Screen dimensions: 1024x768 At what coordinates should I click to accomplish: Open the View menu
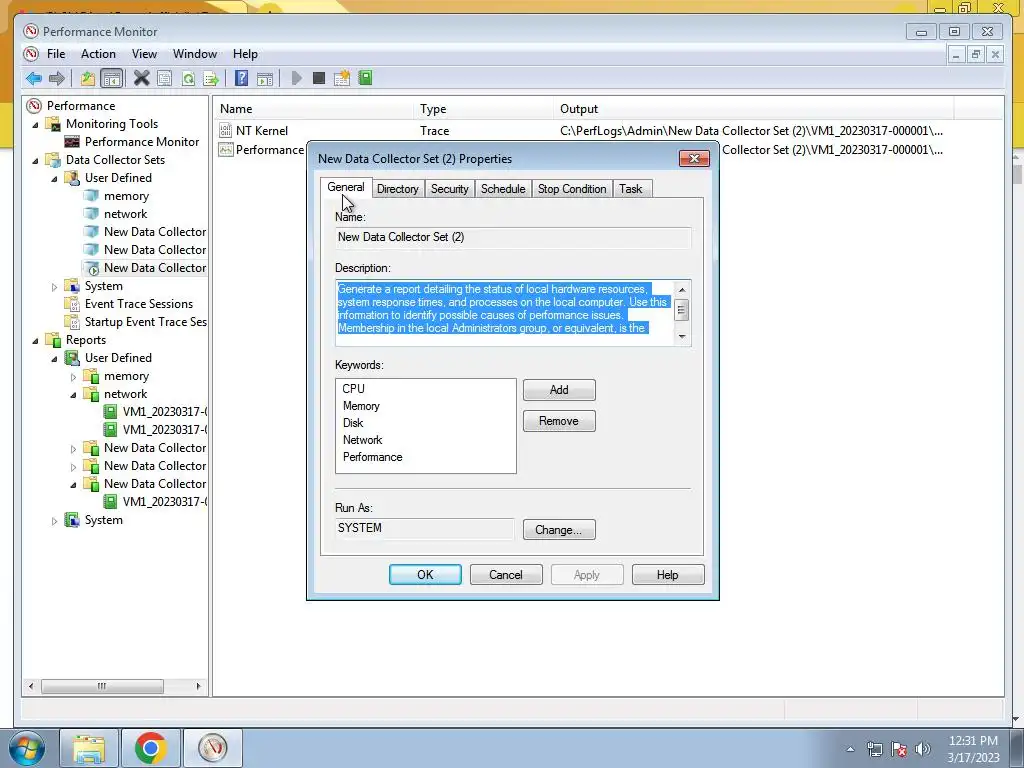tap(144, 54)
